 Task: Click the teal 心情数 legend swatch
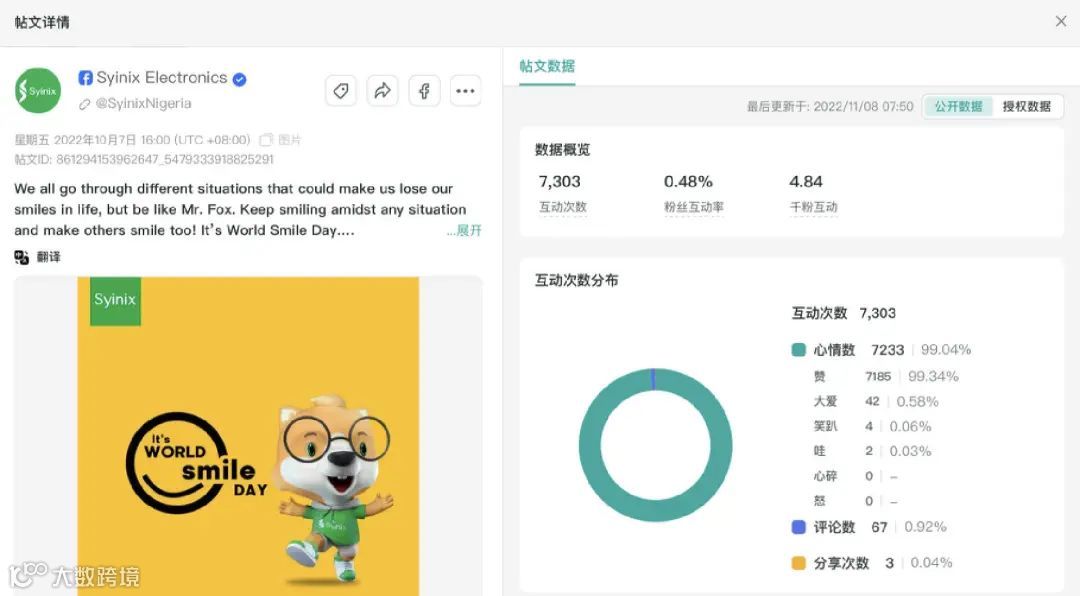798,350
